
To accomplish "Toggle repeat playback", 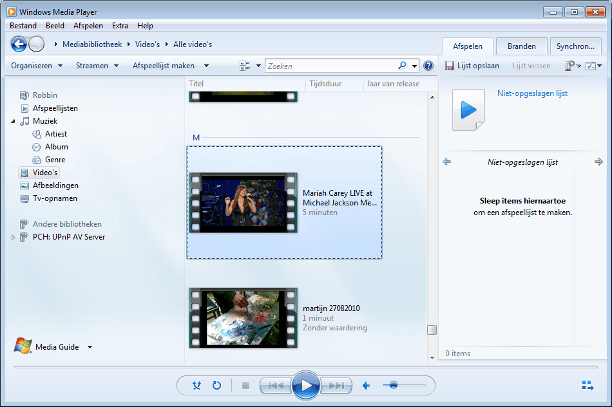I will [x=217, y=386].
